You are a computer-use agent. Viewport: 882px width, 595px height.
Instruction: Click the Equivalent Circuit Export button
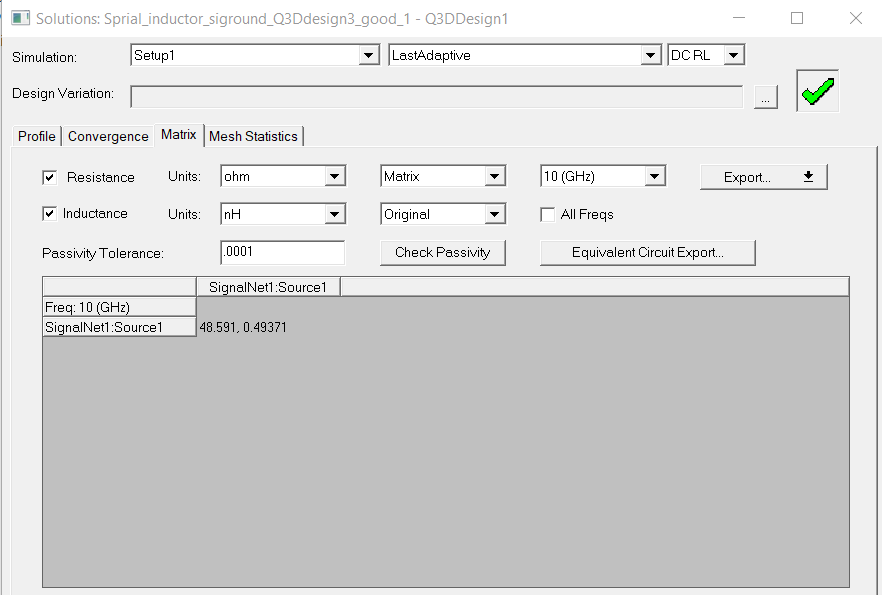pos(647,253)
